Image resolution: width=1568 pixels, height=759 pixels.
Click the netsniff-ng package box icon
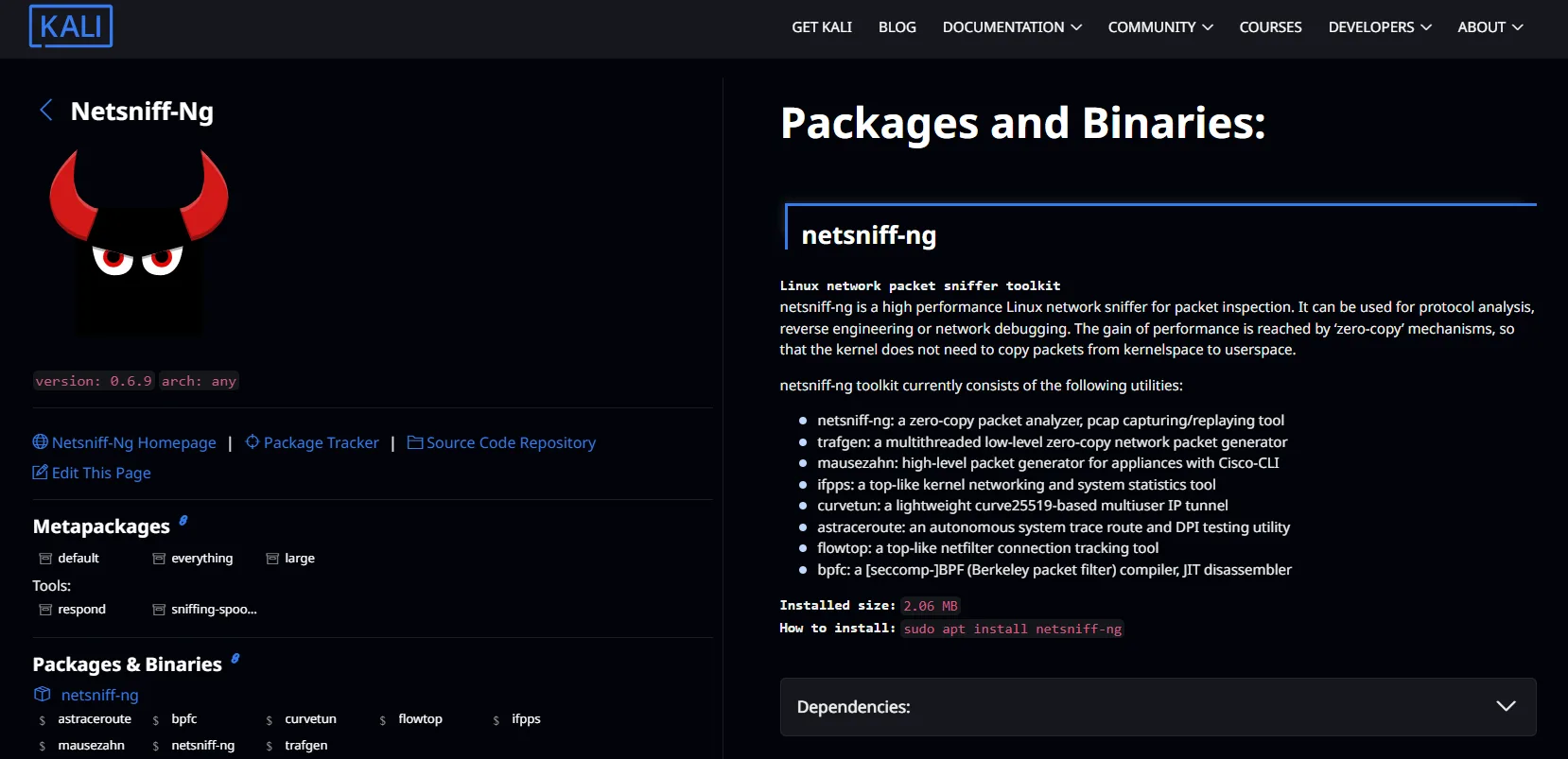tap(42, 694)
